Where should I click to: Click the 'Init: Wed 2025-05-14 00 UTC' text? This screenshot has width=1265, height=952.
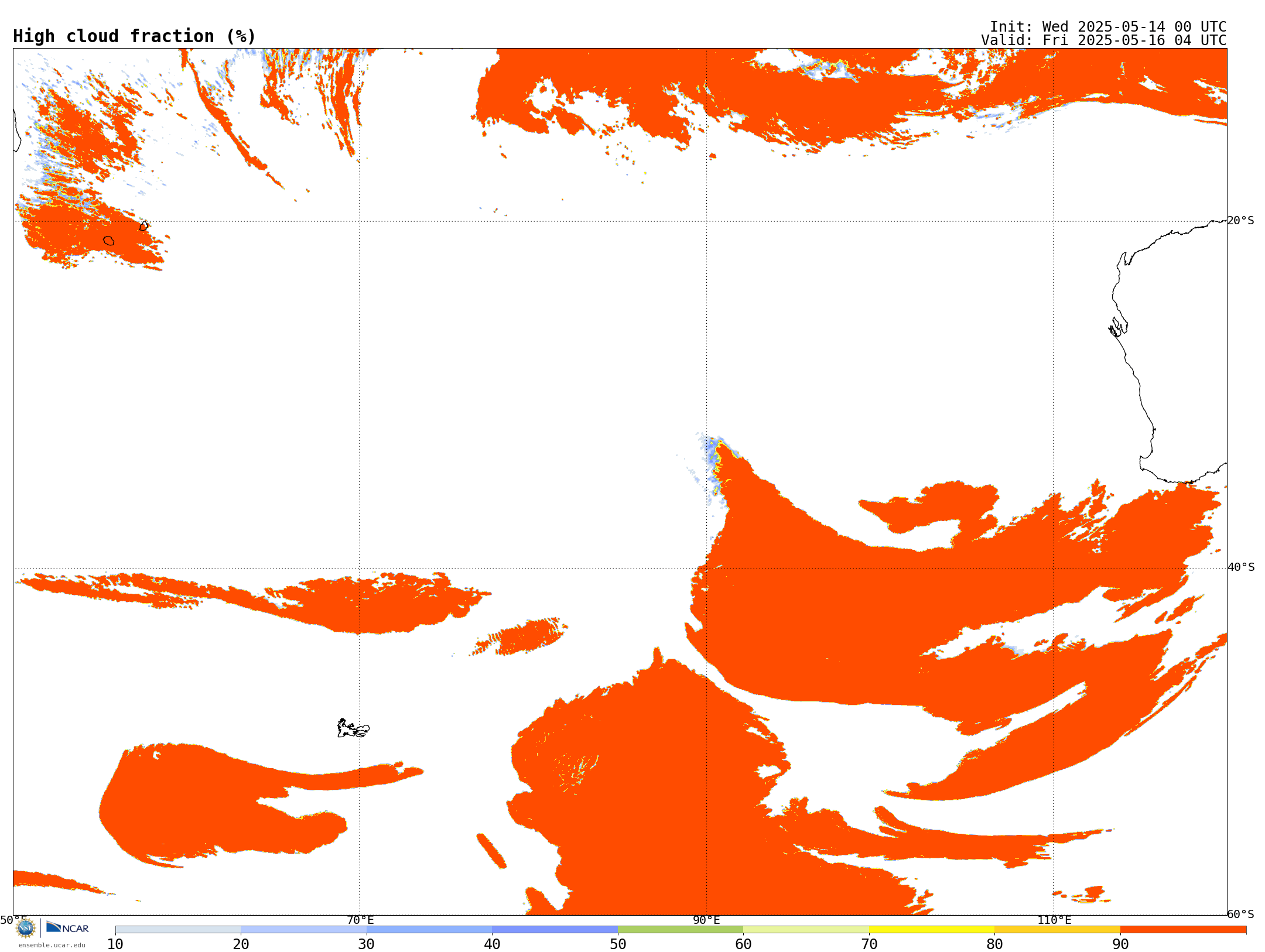coord(1108,27)
